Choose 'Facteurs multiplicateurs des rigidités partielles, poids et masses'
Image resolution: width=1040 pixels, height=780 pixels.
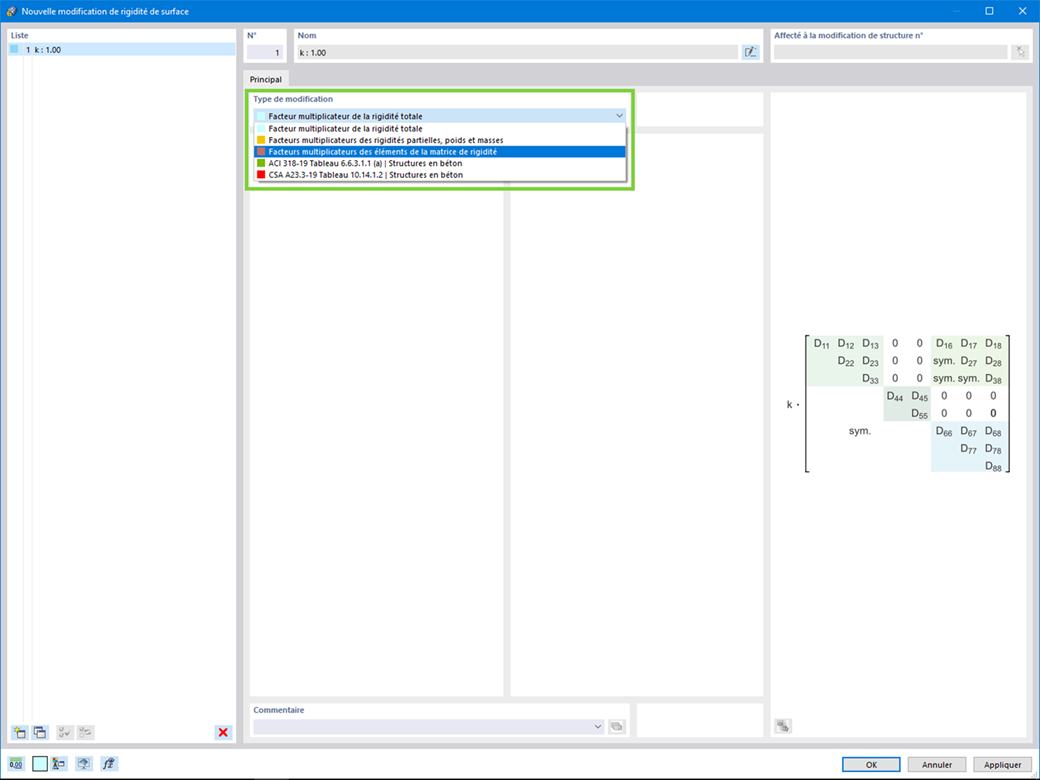[440, 140]
